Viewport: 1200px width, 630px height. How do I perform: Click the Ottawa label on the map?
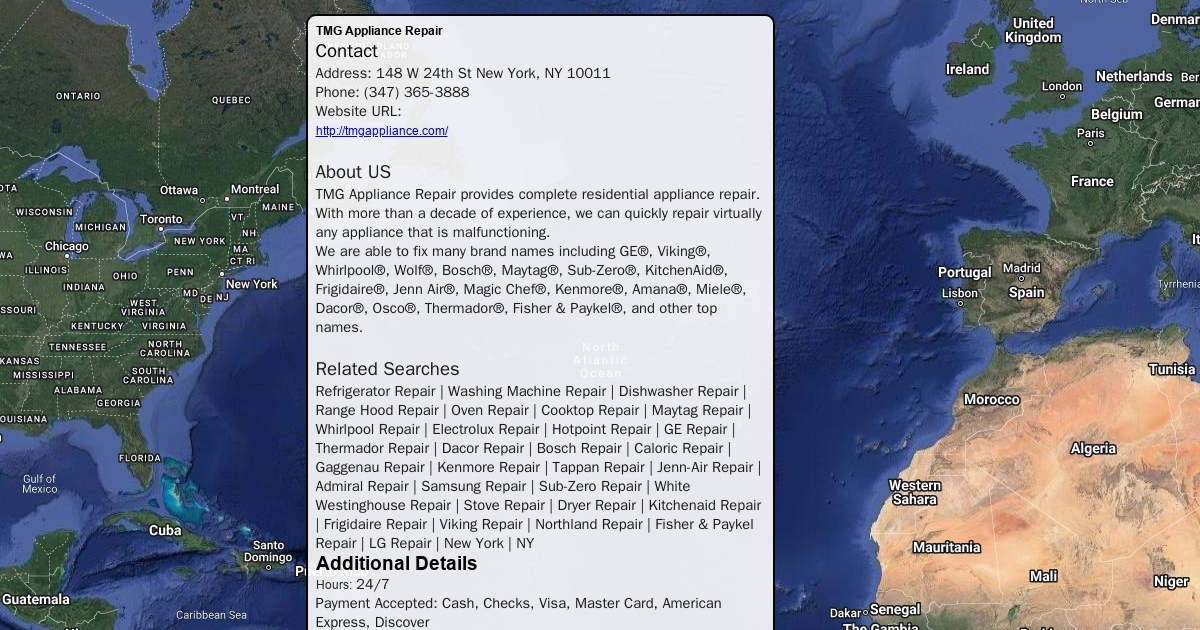coord(179,190)
